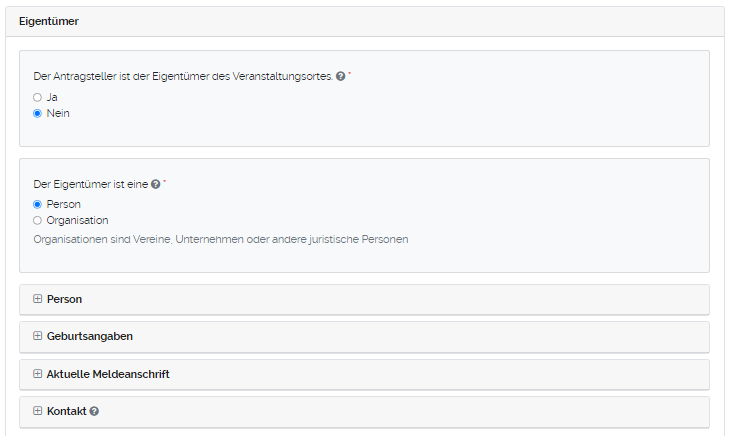Click the plus icon beside Aktuelle Meldeanschrift
729x436 pixels.
coord(38,374)
